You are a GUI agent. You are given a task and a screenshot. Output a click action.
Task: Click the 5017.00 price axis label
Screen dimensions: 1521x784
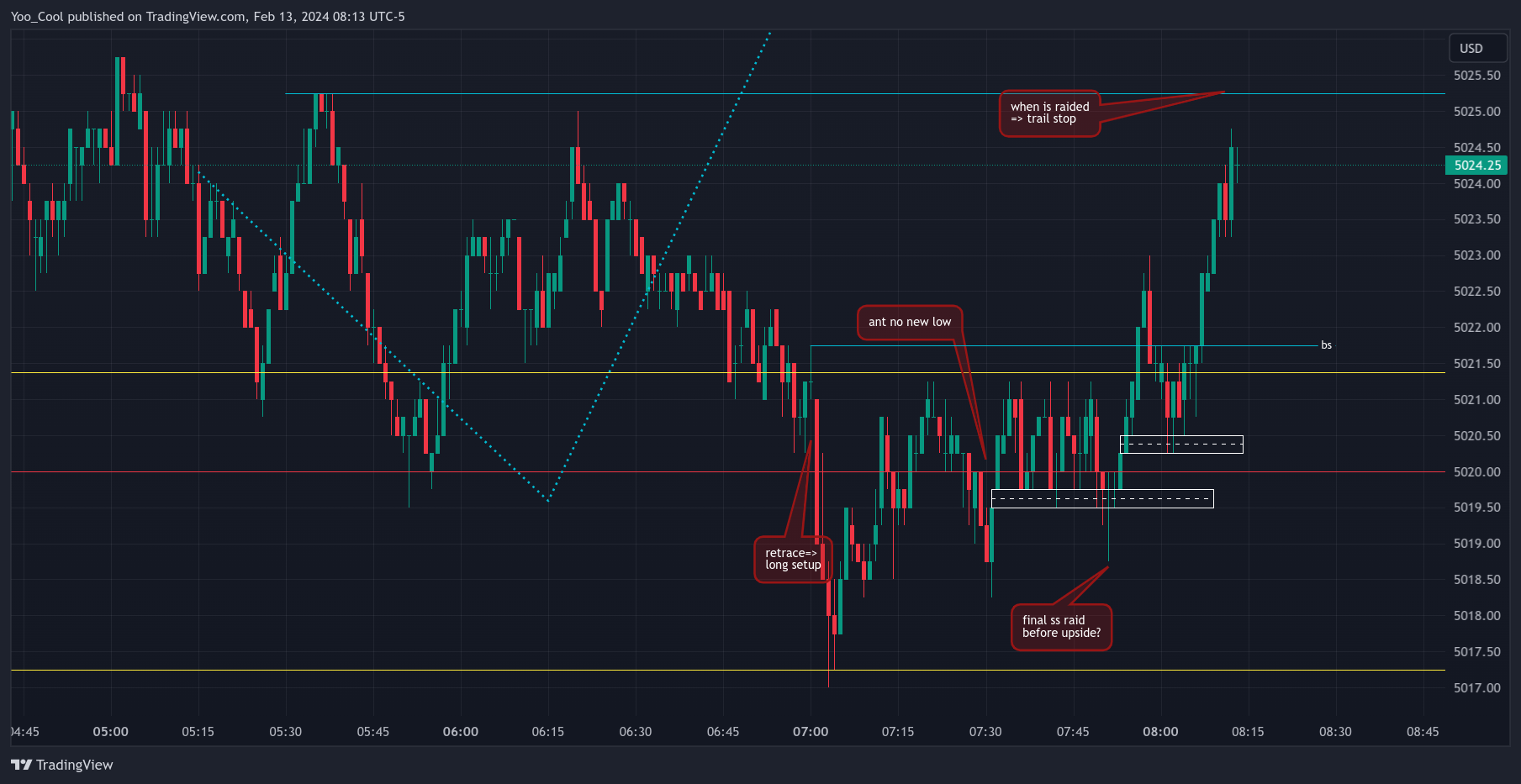click(x=1477, y=688)
